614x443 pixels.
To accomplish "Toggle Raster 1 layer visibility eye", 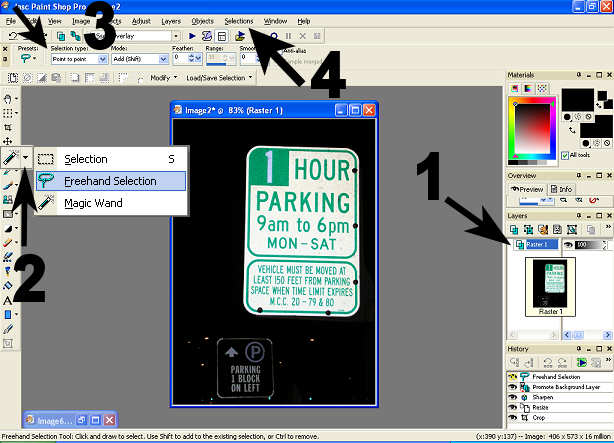I will pos(568,245).
